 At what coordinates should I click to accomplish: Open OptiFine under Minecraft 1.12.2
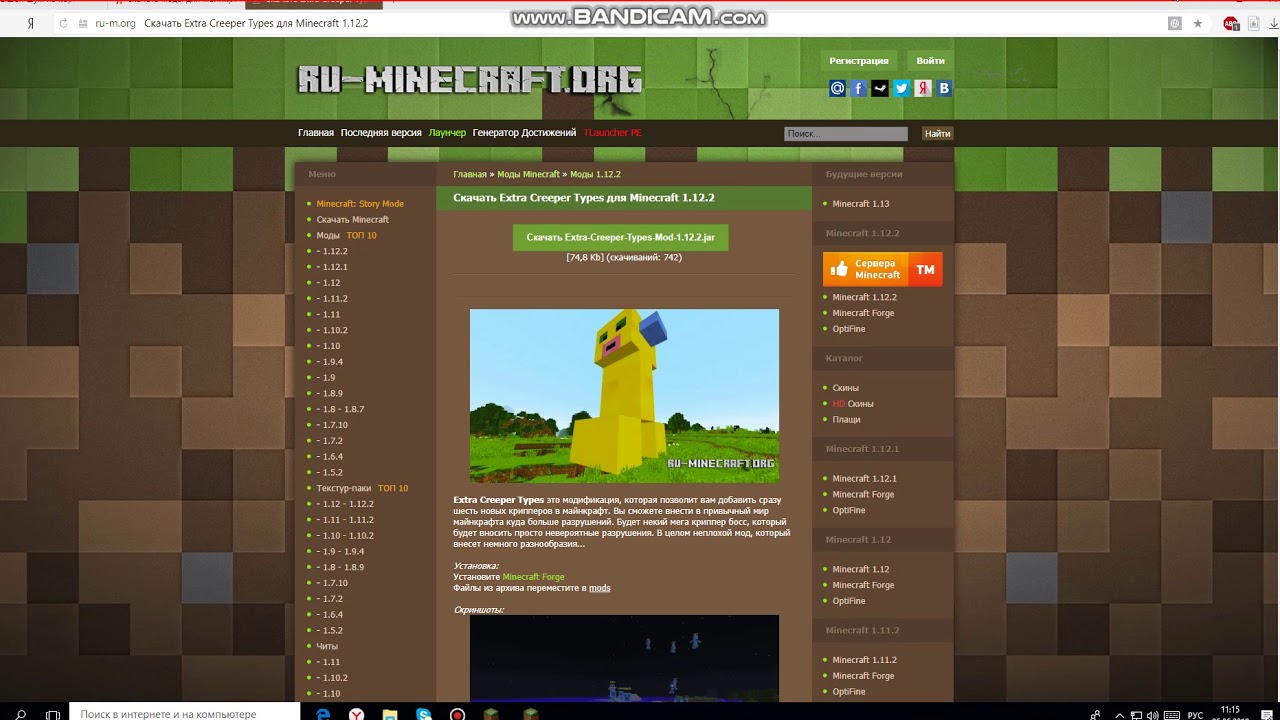[x=849, y=329]
